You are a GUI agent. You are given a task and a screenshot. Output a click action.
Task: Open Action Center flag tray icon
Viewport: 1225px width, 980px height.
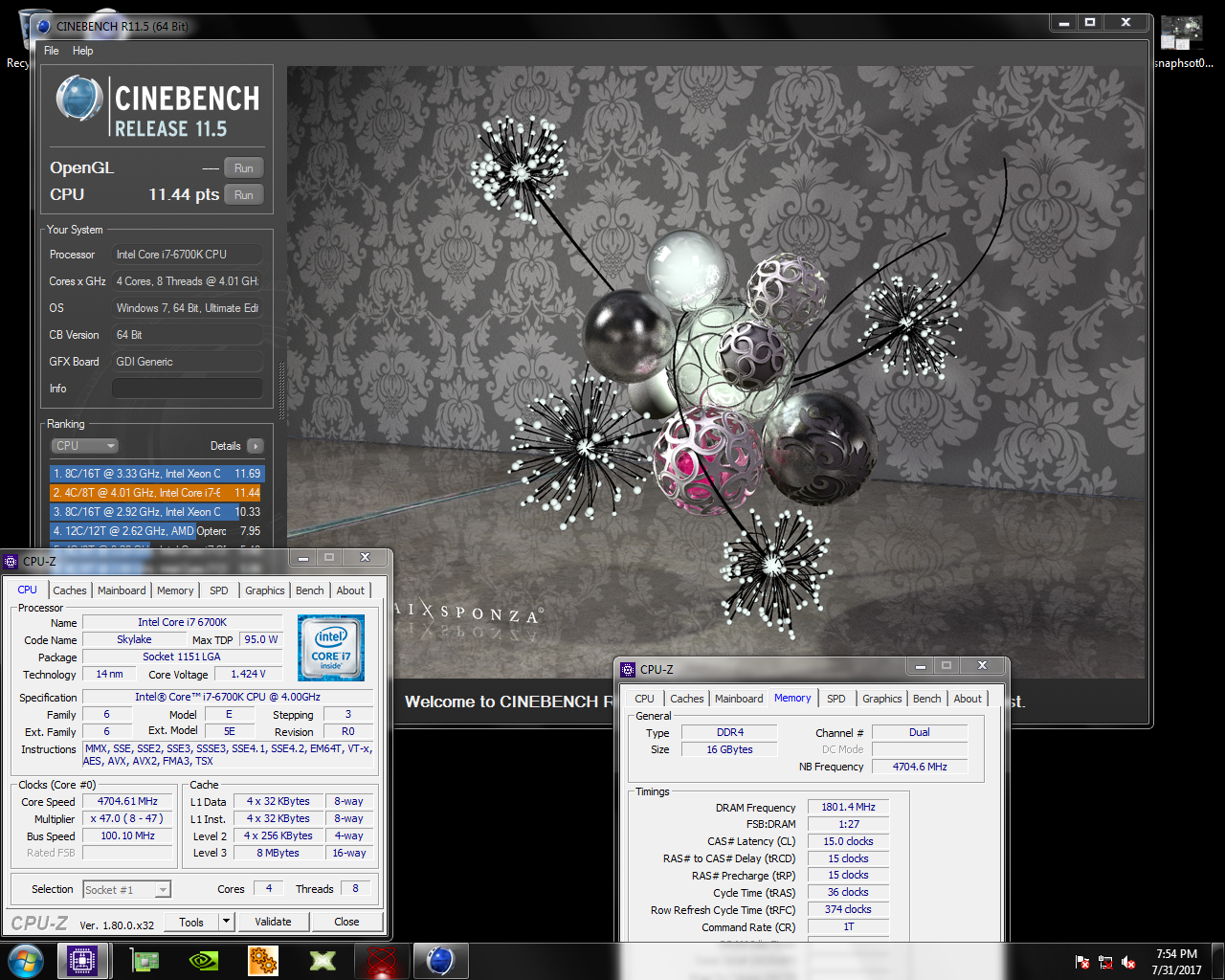pos(1082,962)
